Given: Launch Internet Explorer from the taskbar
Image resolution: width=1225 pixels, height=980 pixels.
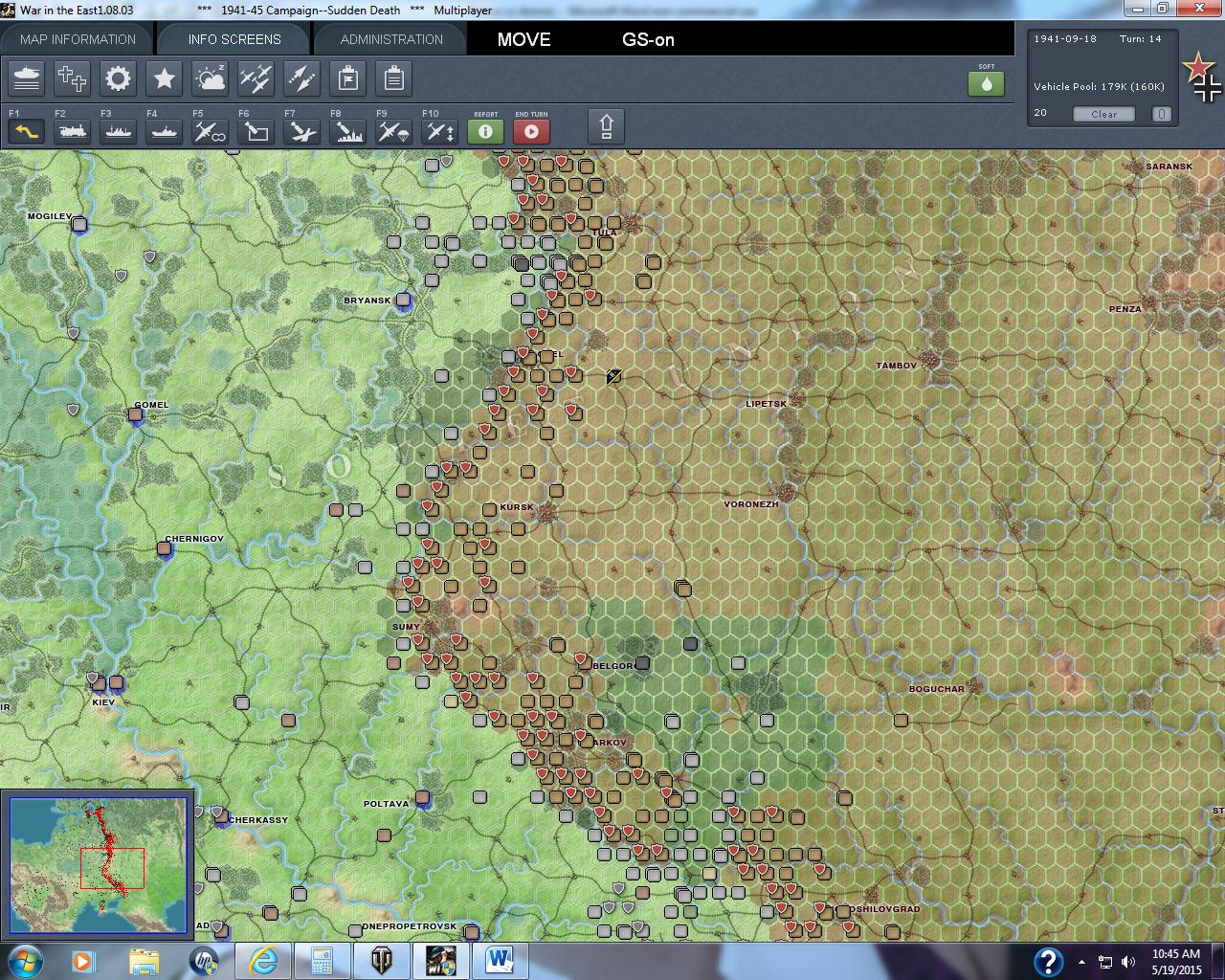Looking at the screenshot, I should tap(263, 960).
